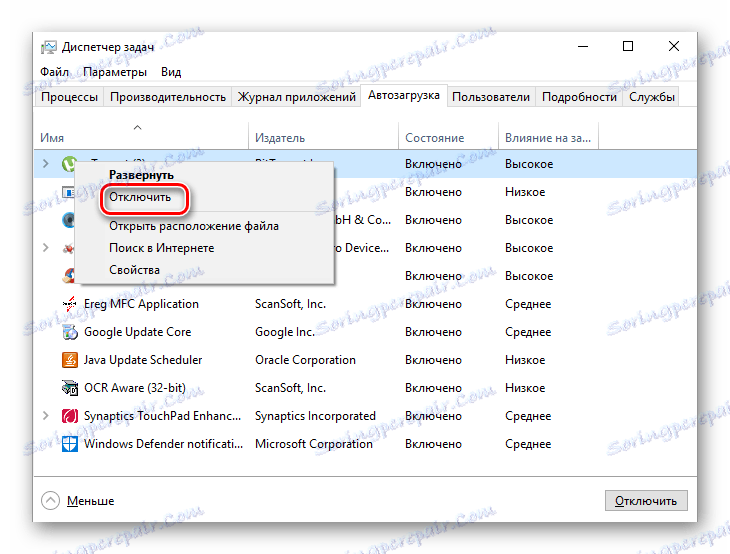Switch to the Службы tab
This screenshot has height=554, width=730.
[x=652, y=97]
